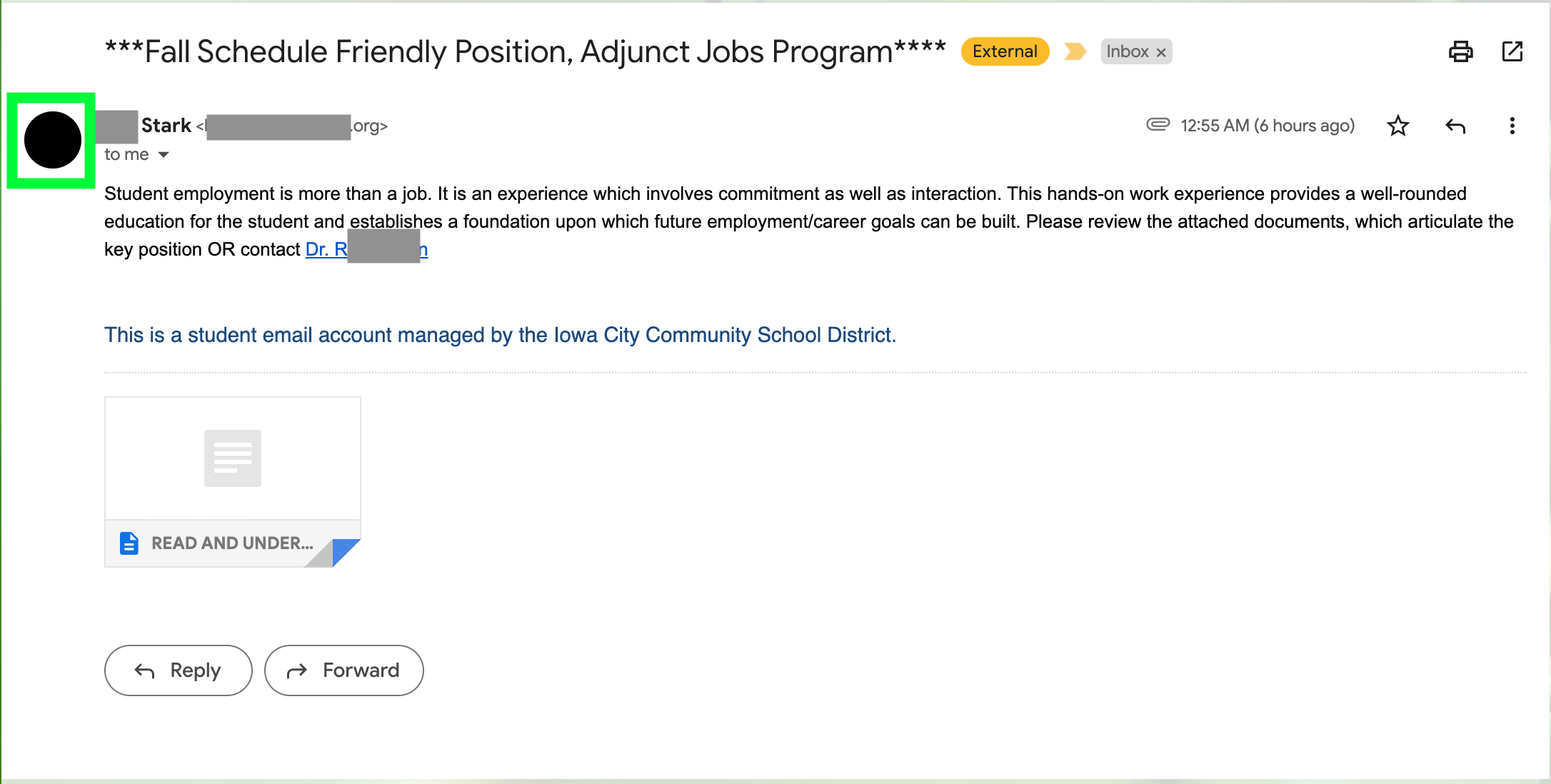Click the External badge on the email
This screenshot has height=784, width=1551.
(x=1004, y=51)
